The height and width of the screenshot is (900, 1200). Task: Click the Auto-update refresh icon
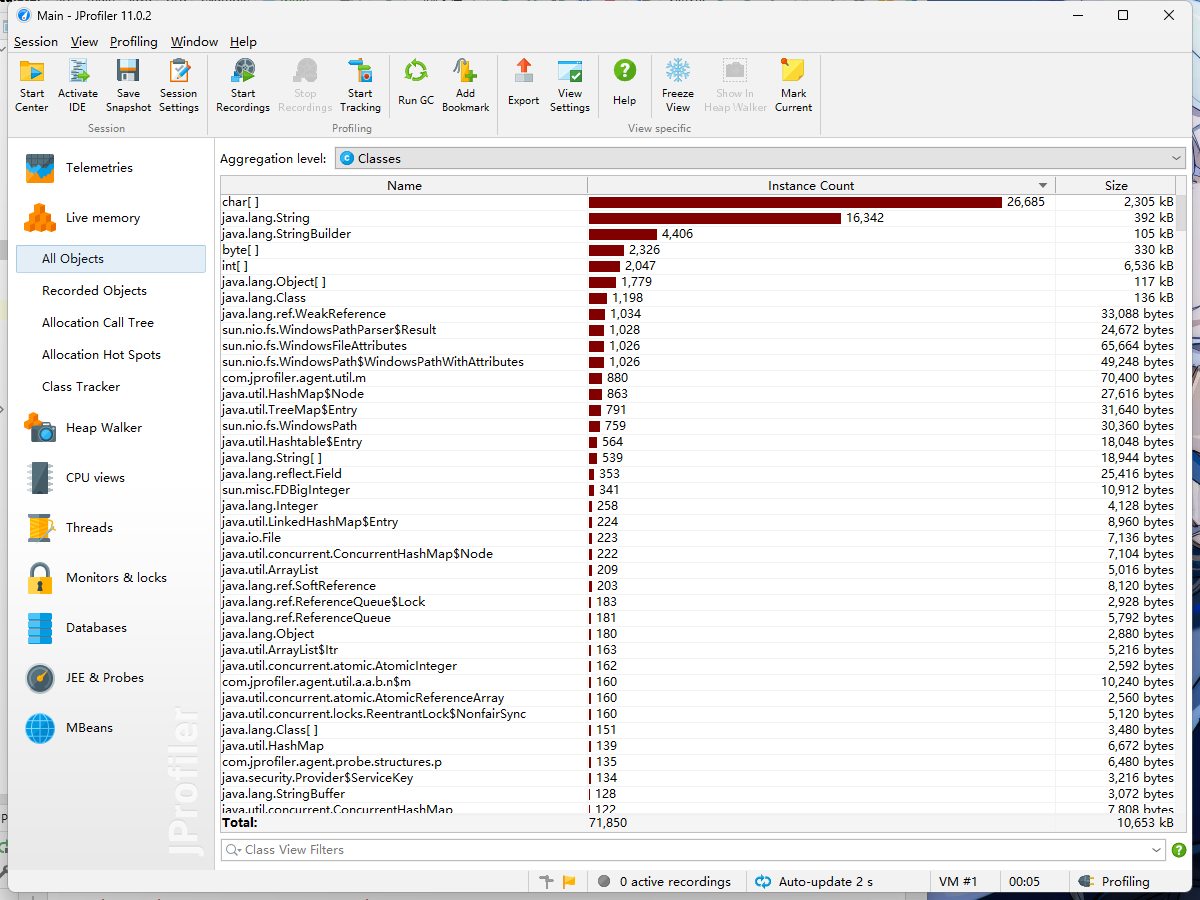pyautogui.click(x=763, y=881)
